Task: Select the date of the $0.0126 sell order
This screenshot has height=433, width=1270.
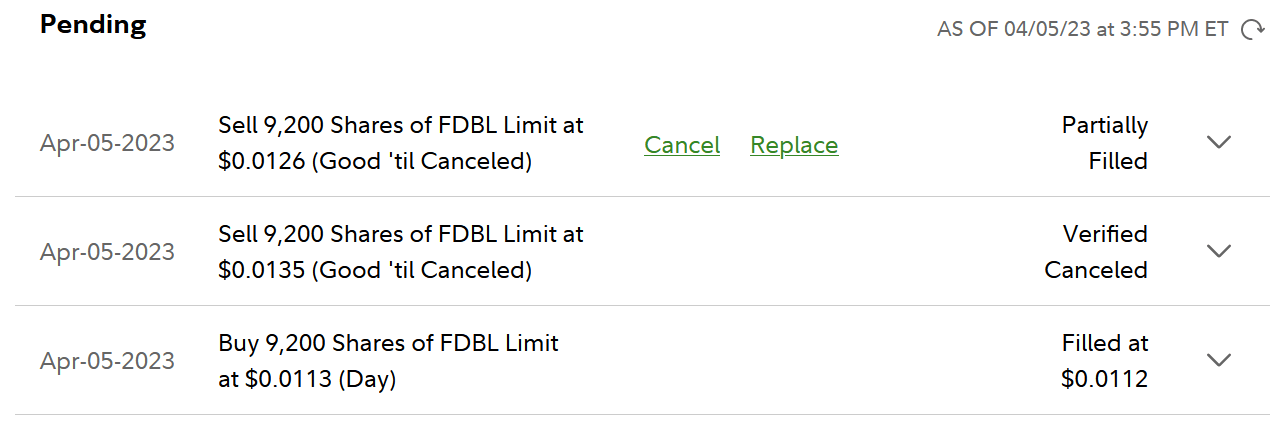Action: [107, 143]
